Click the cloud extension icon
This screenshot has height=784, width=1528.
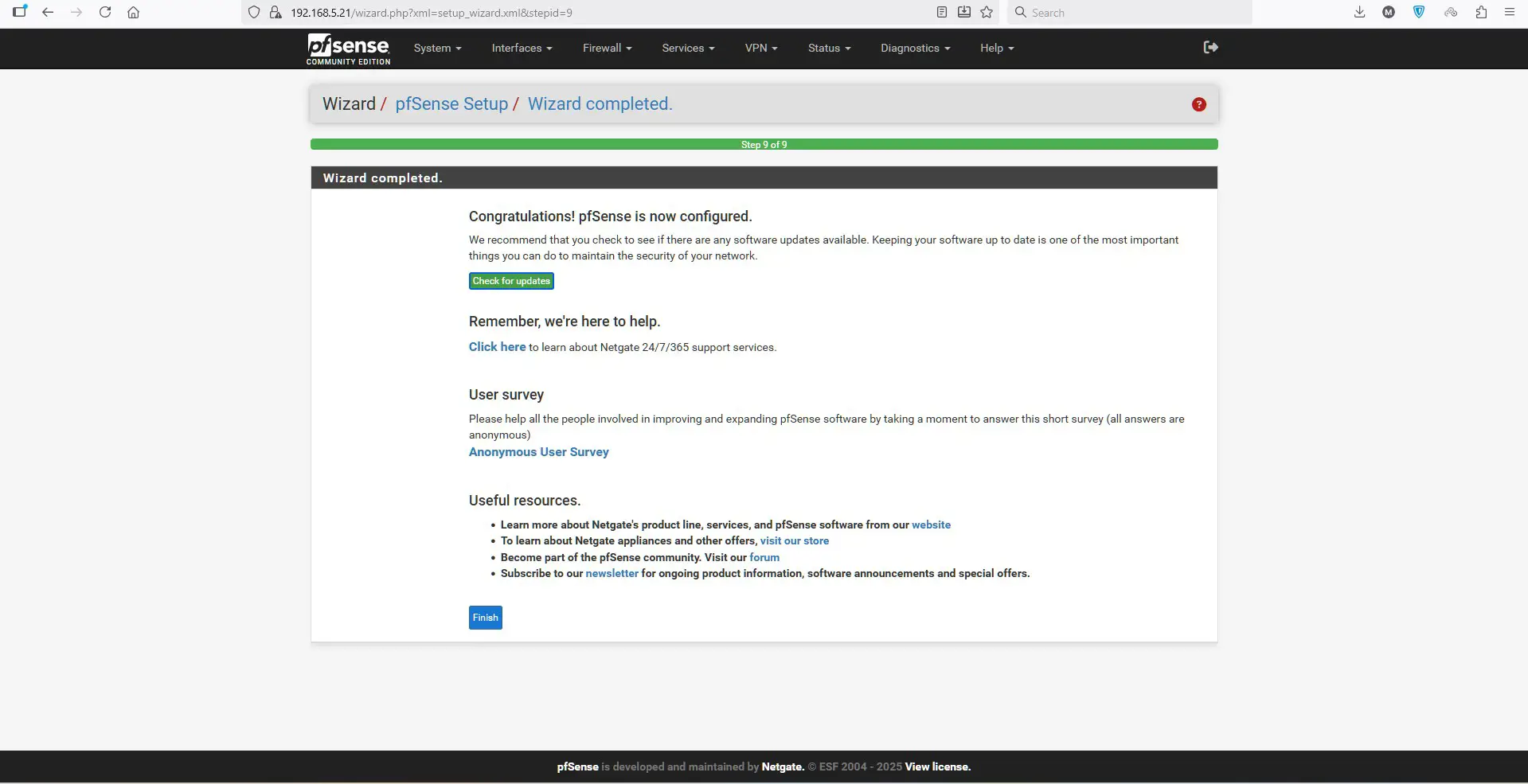pyautogui.click(x=1451, y=12)
